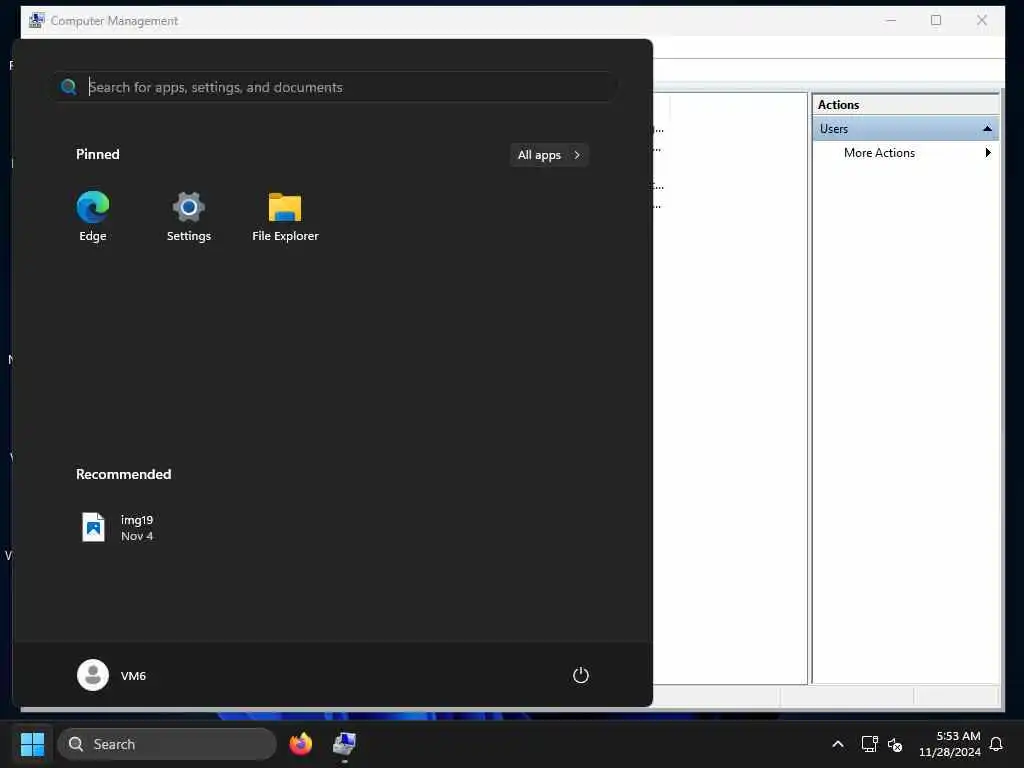
Task: Click the 11/28/2024 date in the taskbar
Action: click(x=950, y=752)
